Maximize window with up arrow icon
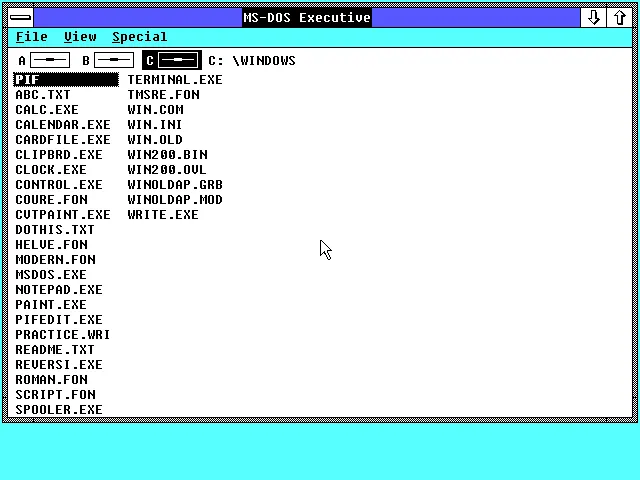This screenshot has height=480, width=640. point(620,18)
